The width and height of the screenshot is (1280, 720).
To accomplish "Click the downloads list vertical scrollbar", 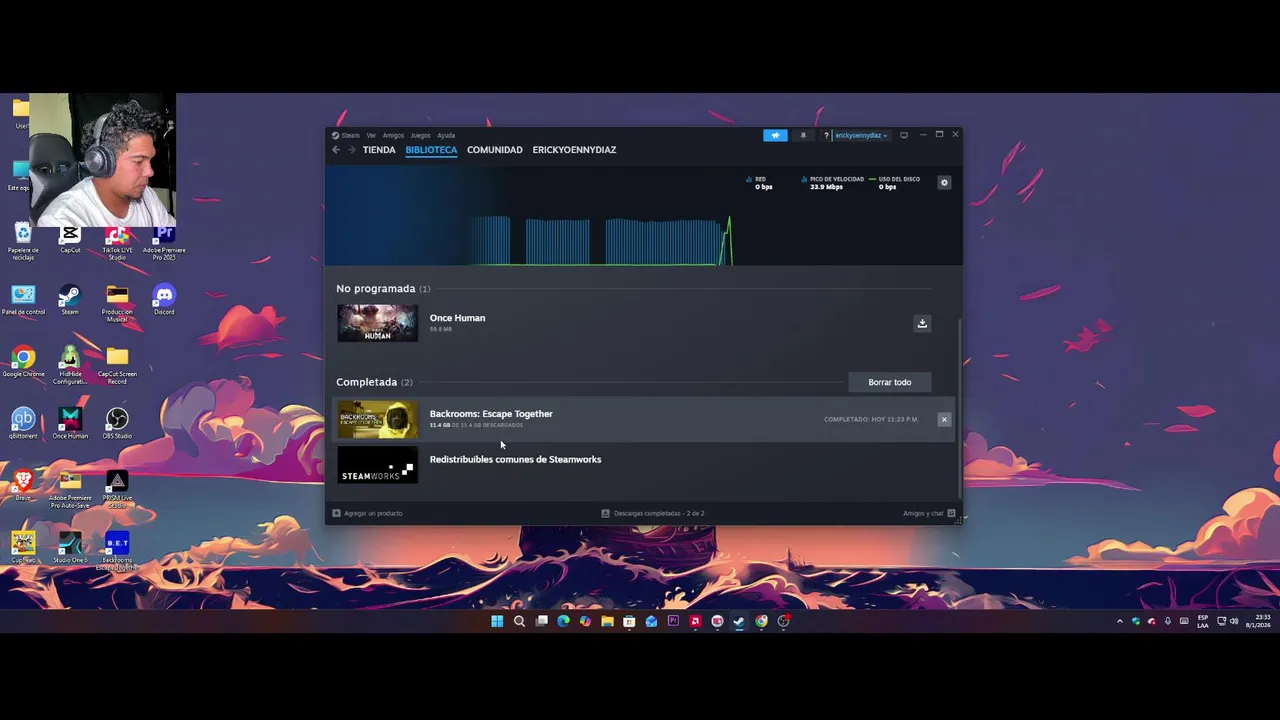I will point(960,407).
